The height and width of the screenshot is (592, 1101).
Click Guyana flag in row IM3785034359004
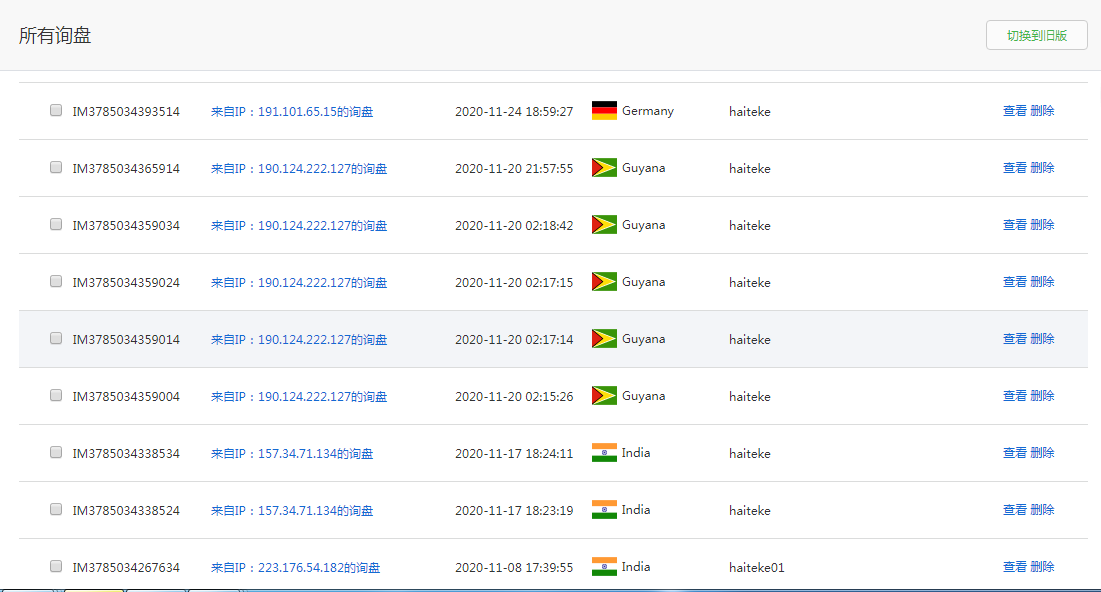[604, 396]
